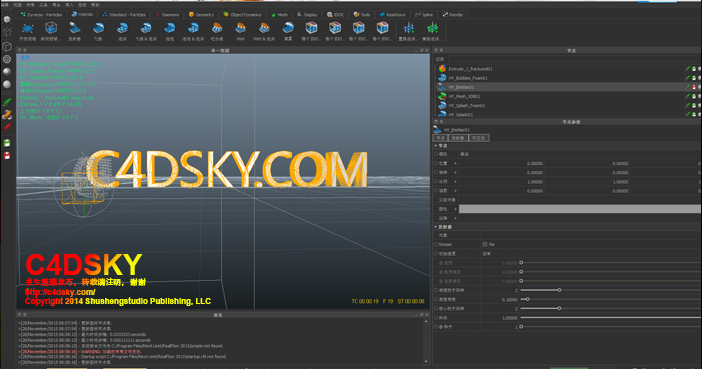Viewport: 702px width, 369px height.
Task: Toggle green pencil state for Extrude_1_fractured01
Action: (687, 69)
